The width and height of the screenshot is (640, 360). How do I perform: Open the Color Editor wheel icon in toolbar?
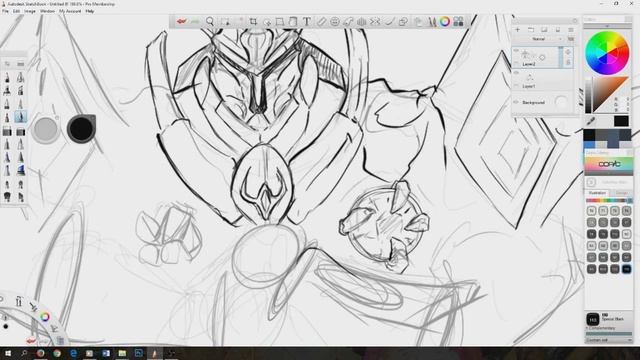(x=445, y=22)
